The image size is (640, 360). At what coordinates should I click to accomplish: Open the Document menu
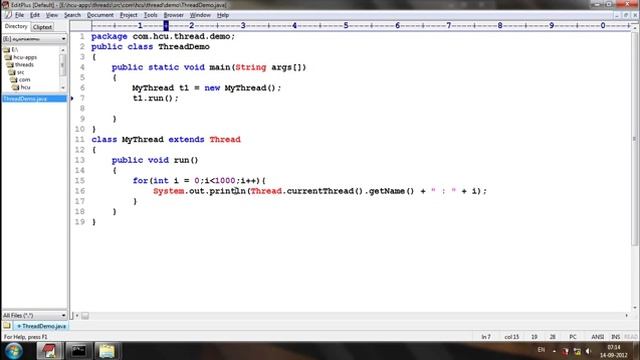pyautogui.click(x=100, y=15)
